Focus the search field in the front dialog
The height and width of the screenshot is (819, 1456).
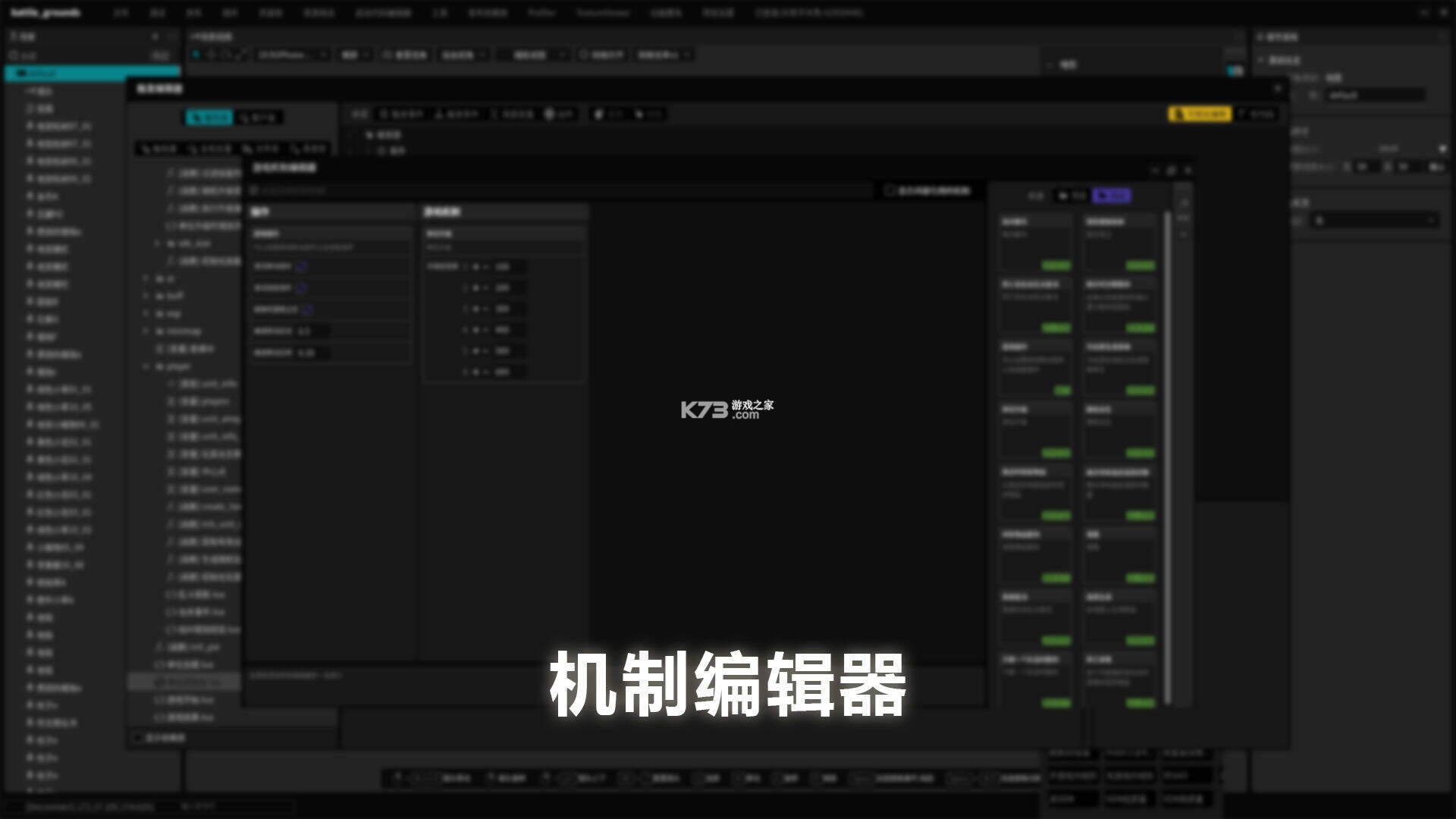tap(561, 190)
